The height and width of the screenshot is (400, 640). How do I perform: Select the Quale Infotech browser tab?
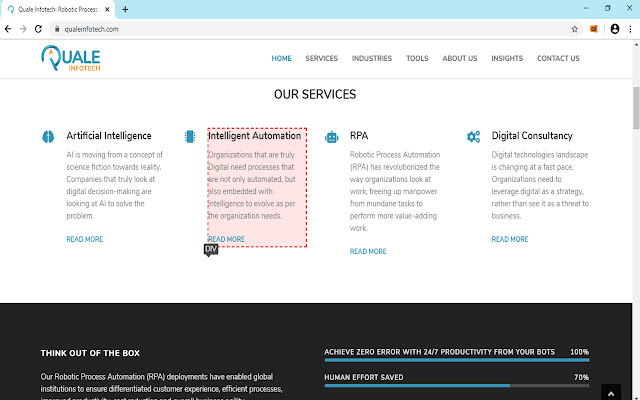(58, 9)
